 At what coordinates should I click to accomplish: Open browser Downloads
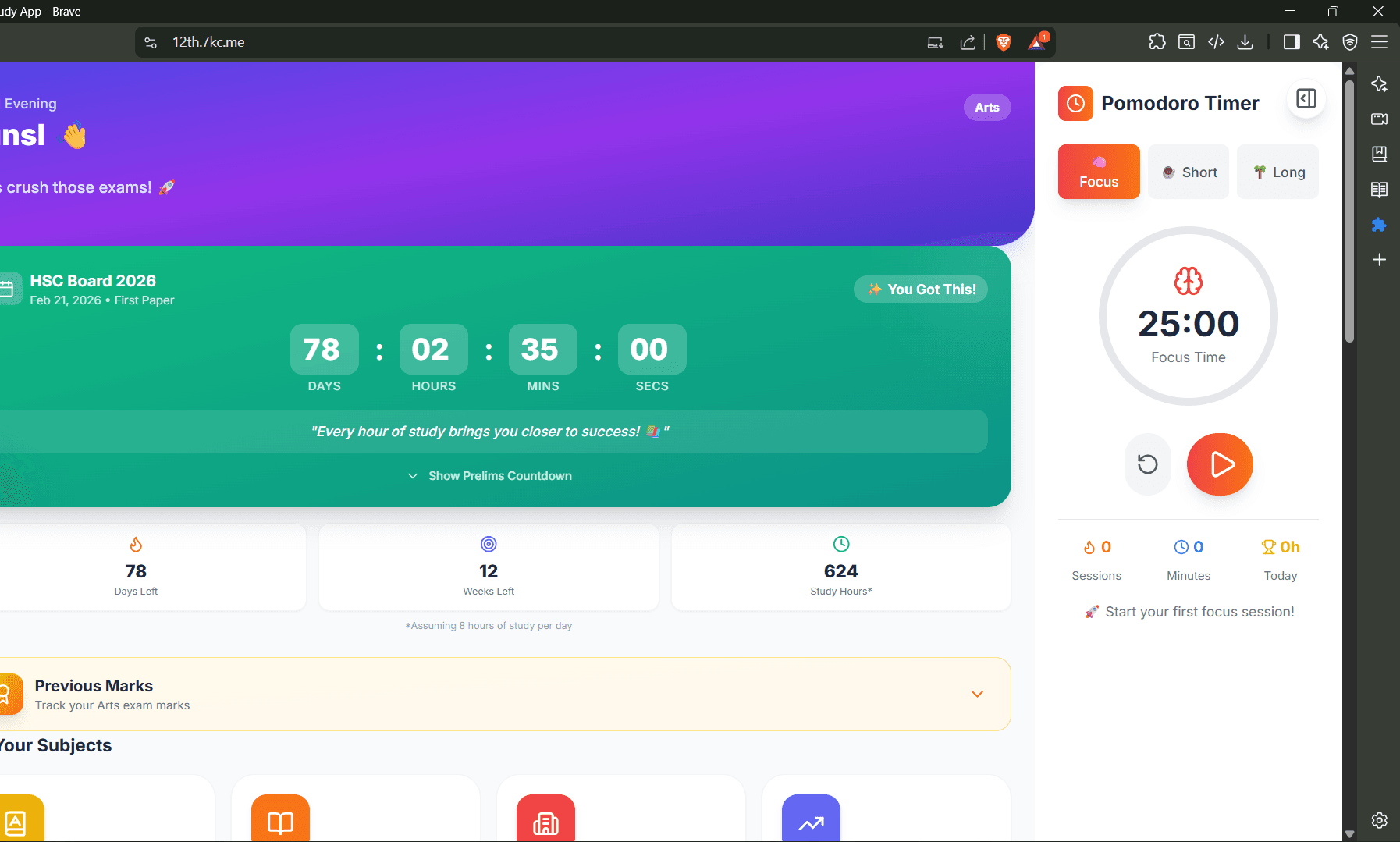(x=1245, y=42)
